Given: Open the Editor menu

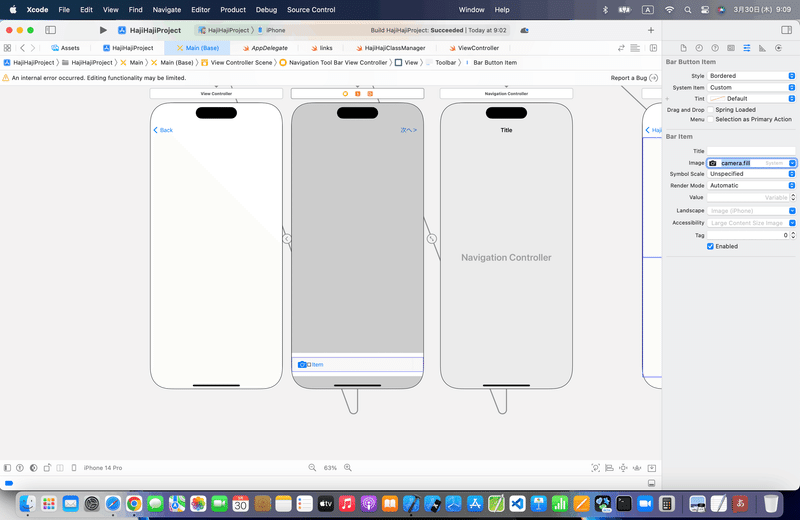Looking at the screenshot, I should point(201,10).
